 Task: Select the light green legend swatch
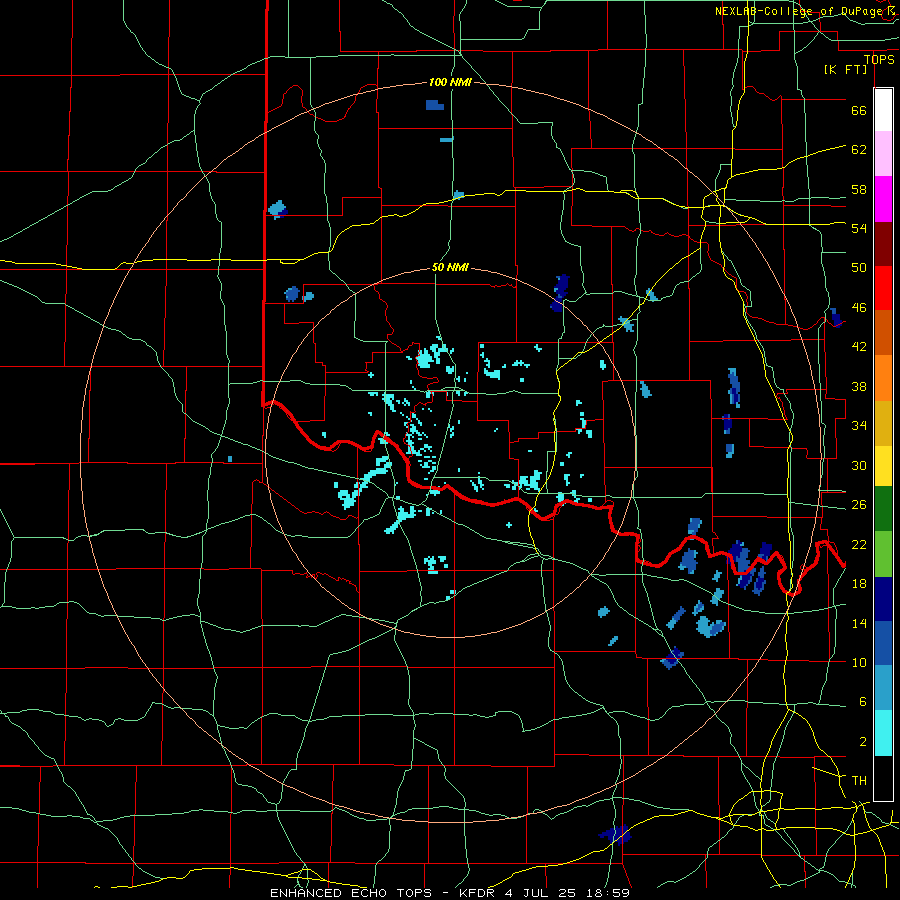pos(883,554)
